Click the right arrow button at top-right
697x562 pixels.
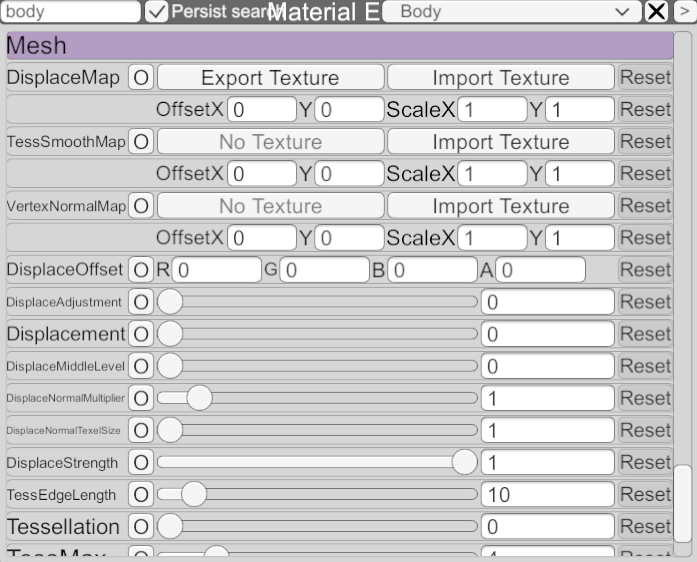(x=684, y=12)
